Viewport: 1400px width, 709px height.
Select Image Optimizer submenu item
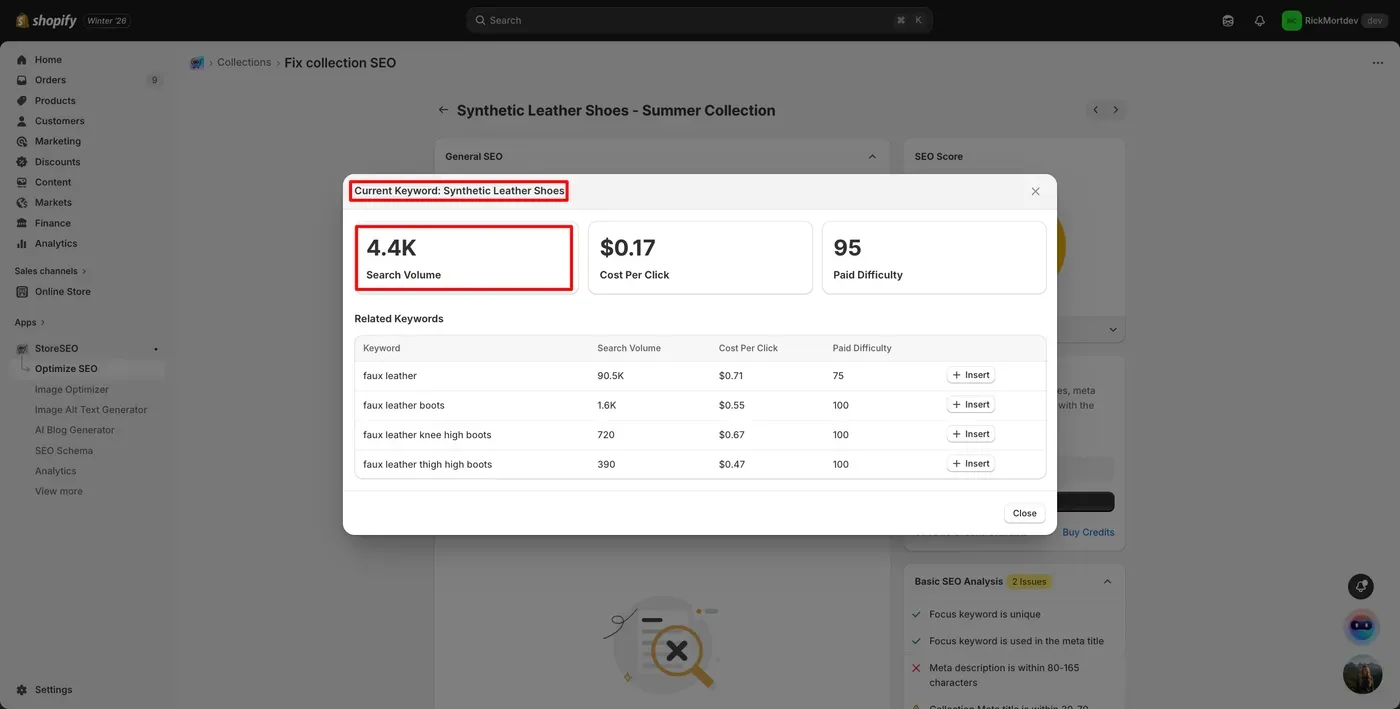[72, 390]
